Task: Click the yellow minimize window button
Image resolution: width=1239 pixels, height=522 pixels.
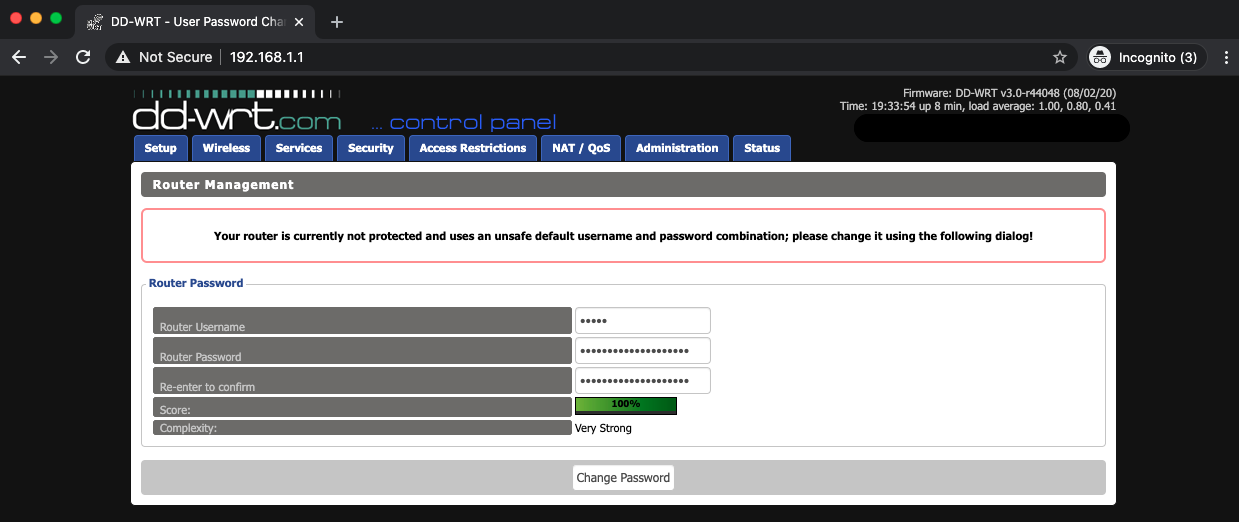Action: pyautogui.click(x=36, y=18)
